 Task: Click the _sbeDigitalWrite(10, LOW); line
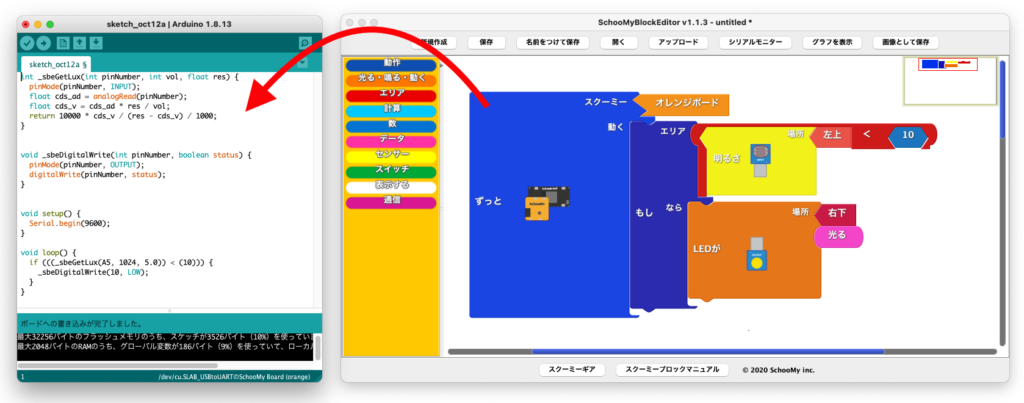point(93,272)
